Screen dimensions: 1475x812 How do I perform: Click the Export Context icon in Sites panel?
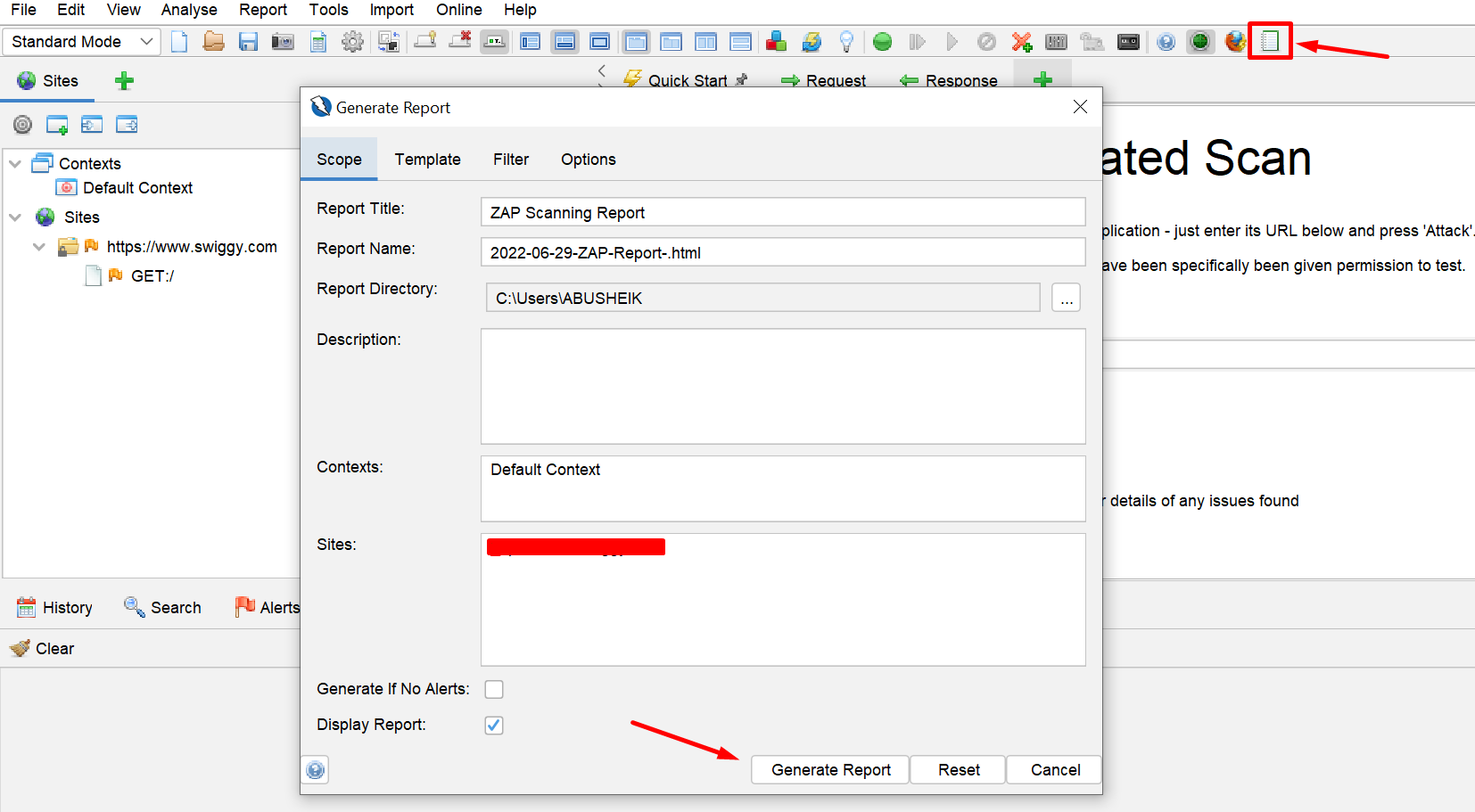pos(127,125)
